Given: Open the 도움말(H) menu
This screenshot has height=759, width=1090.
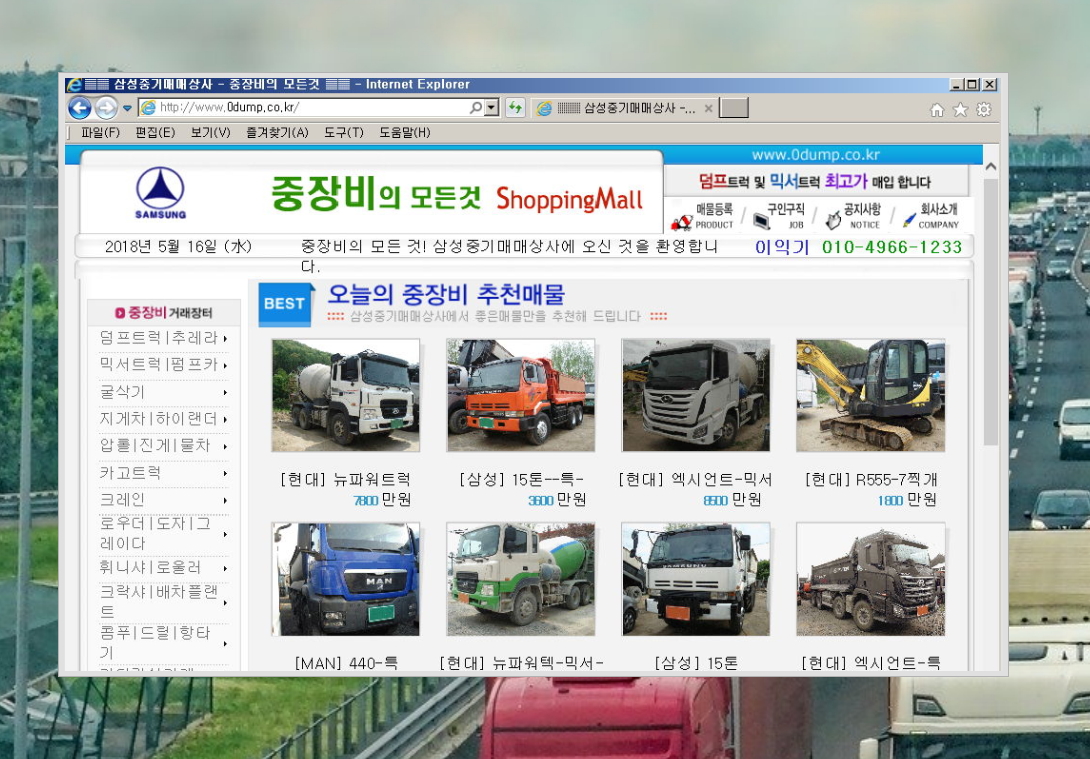Looking at the screenshot, I should [x=405, y=132].
